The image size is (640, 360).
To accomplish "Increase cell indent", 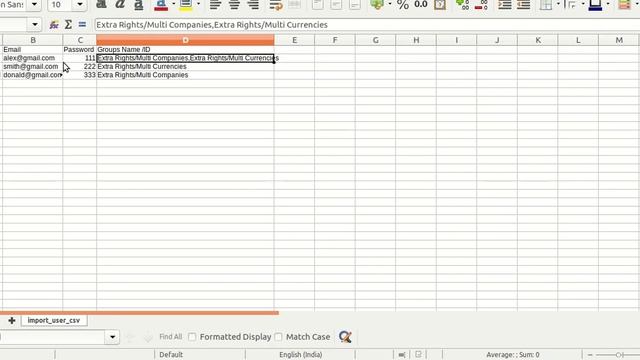I will pyautogui.click(x=504, y=5).
